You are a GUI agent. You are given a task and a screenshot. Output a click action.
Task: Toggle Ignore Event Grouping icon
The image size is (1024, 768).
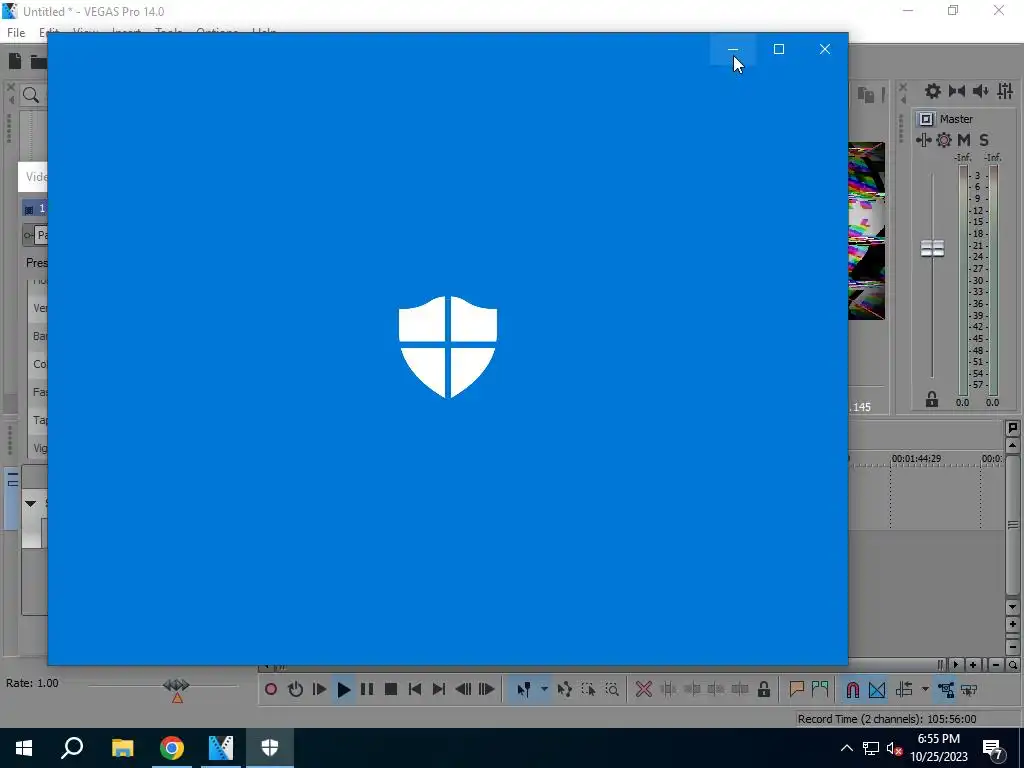(969, 689)
